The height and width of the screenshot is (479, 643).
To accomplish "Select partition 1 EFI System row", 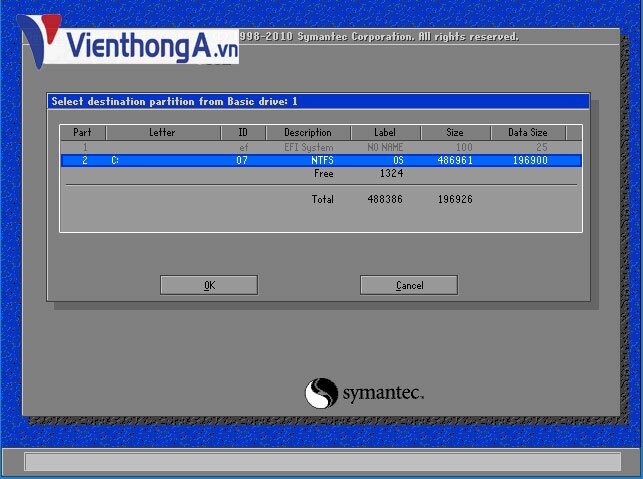I will 321,147.
